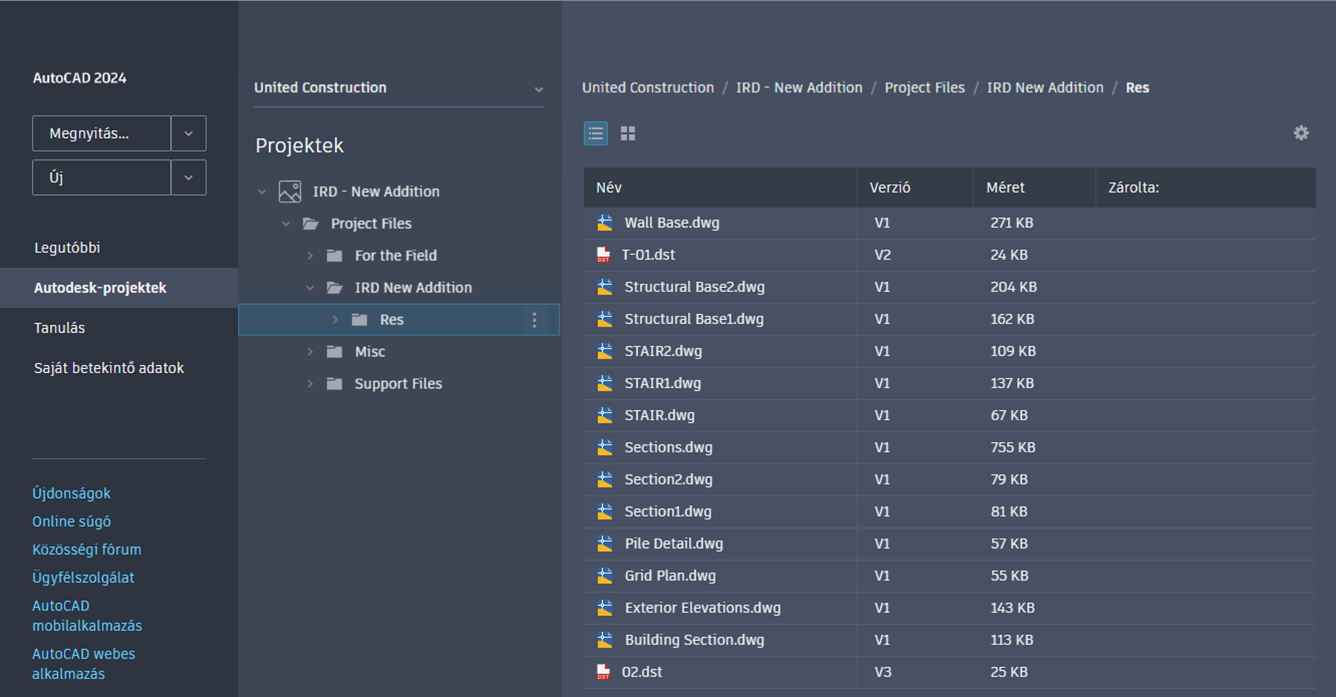Screen dimensions: 1336x697
Task: Select the Autodesk-projektek section
Action: point(119,287)
